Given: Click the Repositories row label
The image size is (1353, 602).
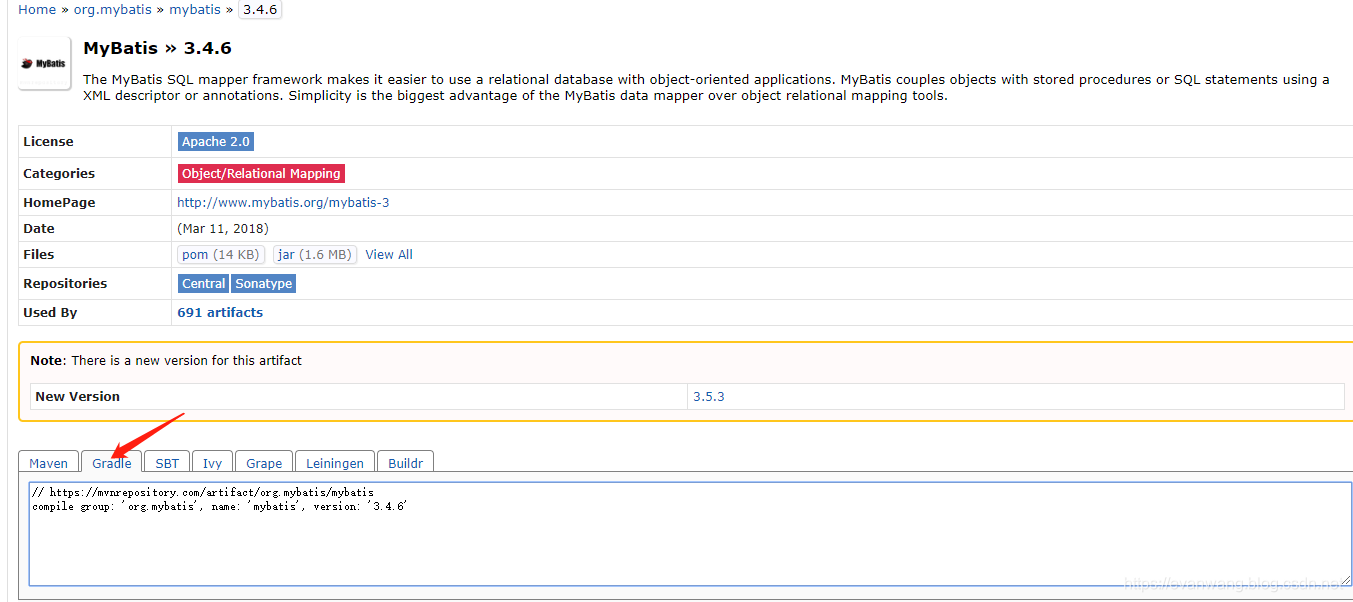Looking at the screenshot, I should click(65, 284).
